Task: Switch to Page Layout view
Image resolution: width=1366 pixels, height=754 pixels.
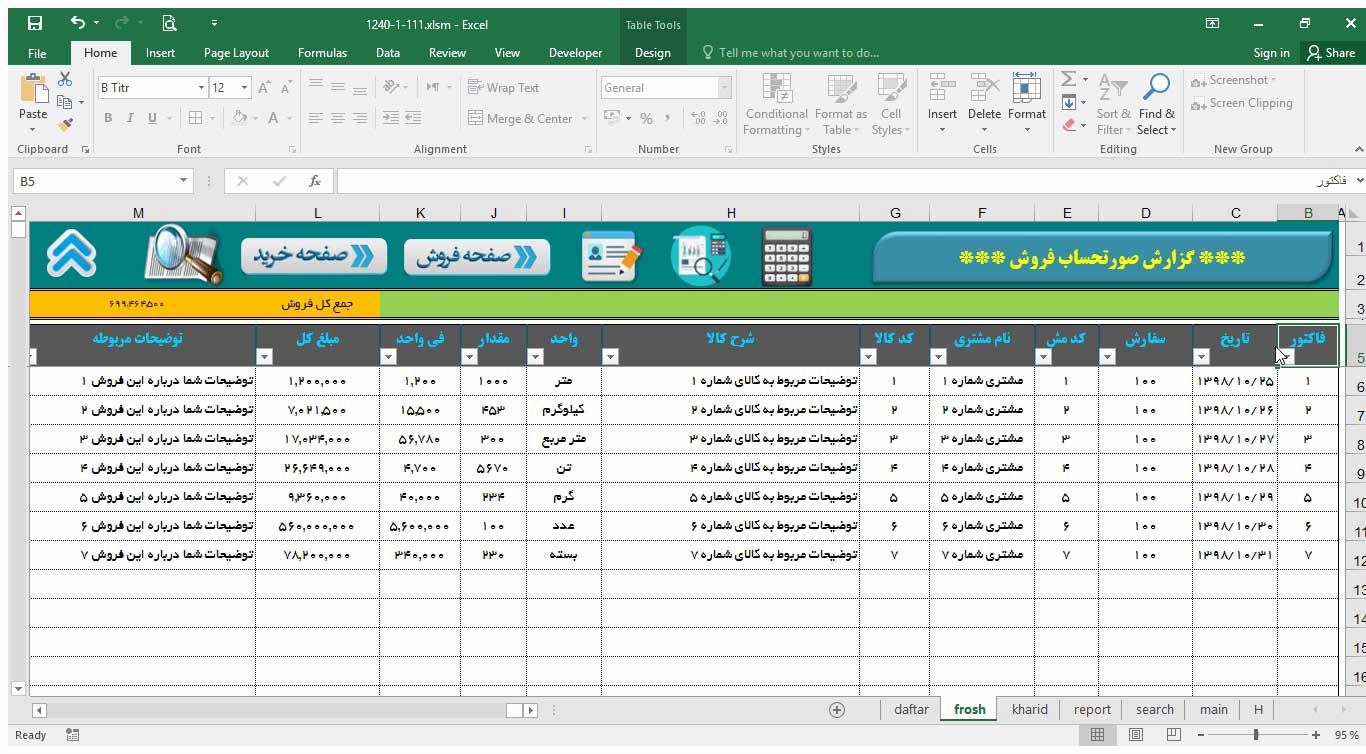Action: 1136,735
